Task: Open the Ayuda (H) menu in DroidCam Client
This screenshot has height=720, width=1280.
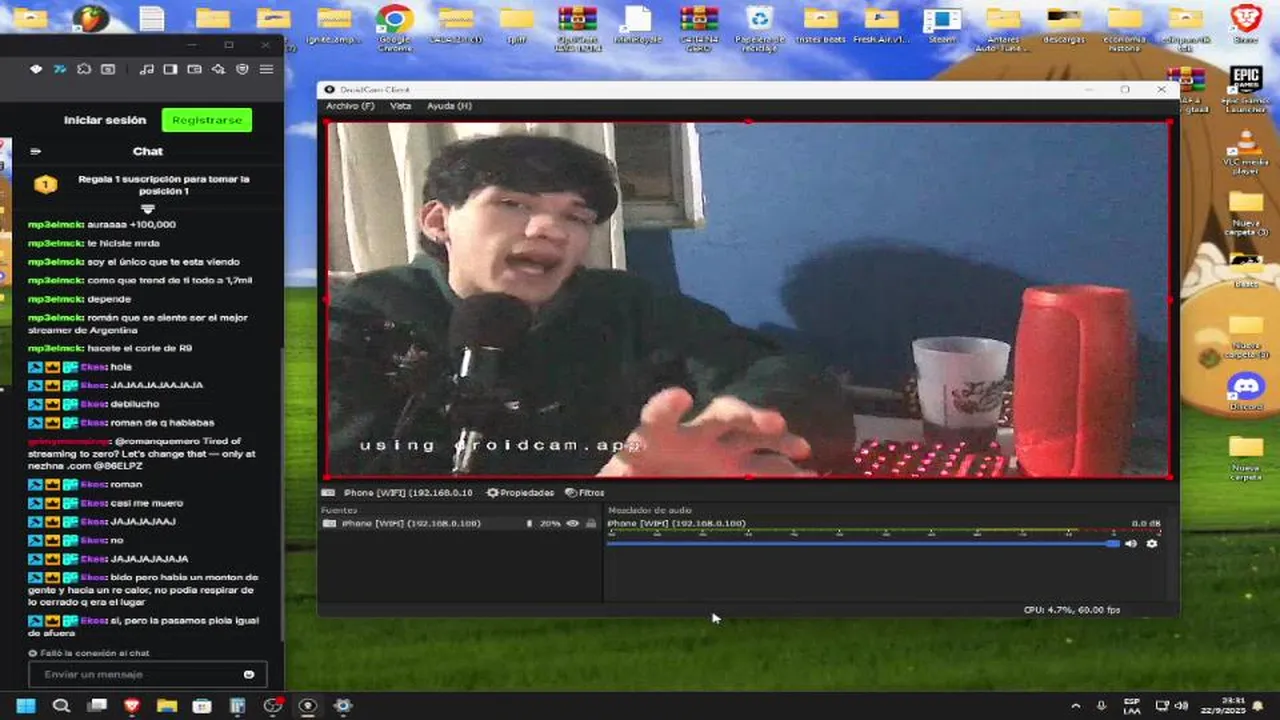Action: [x=449, y=106]
